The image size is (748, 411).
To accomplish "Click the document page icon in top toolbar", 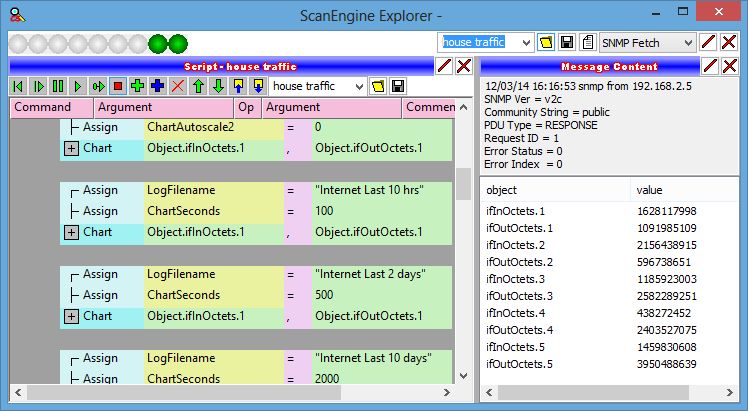I will tap(546, 42).
